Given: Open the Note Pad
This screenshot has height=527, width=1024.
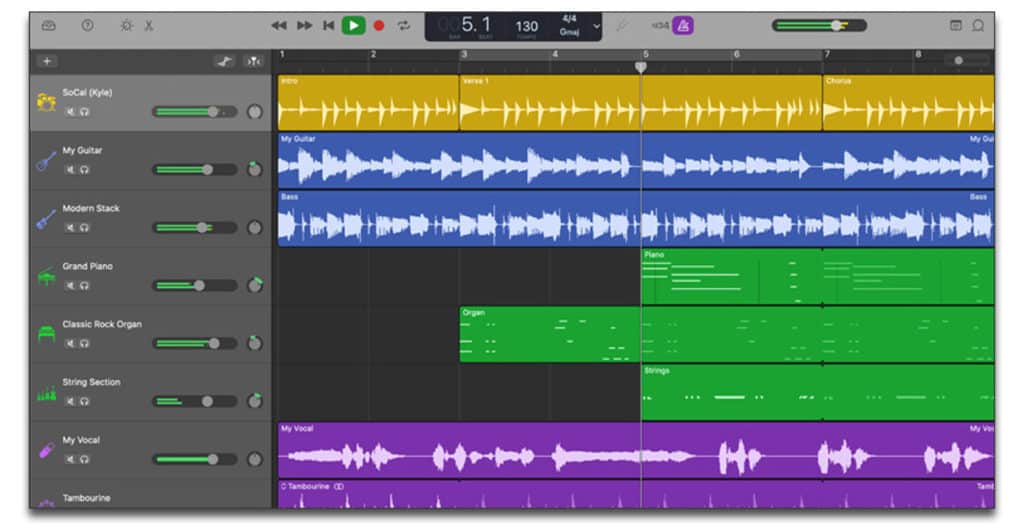Looking at the screenshot, I should pyautogui.click(x=955, y=25).
